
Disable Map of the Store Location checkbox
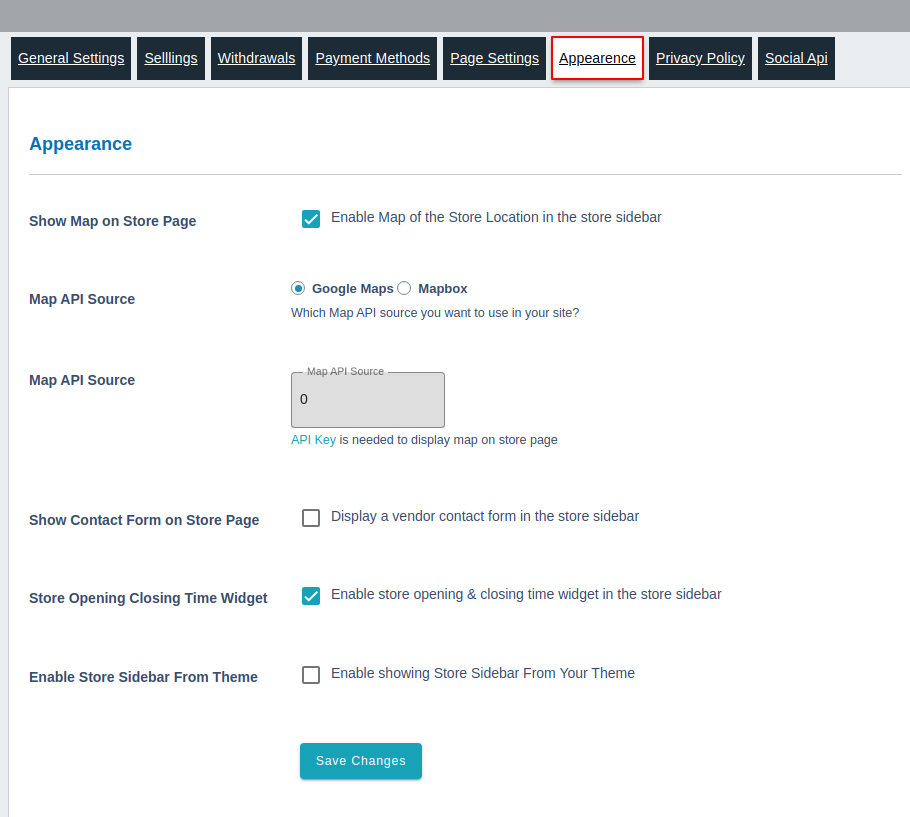[311, 218]
